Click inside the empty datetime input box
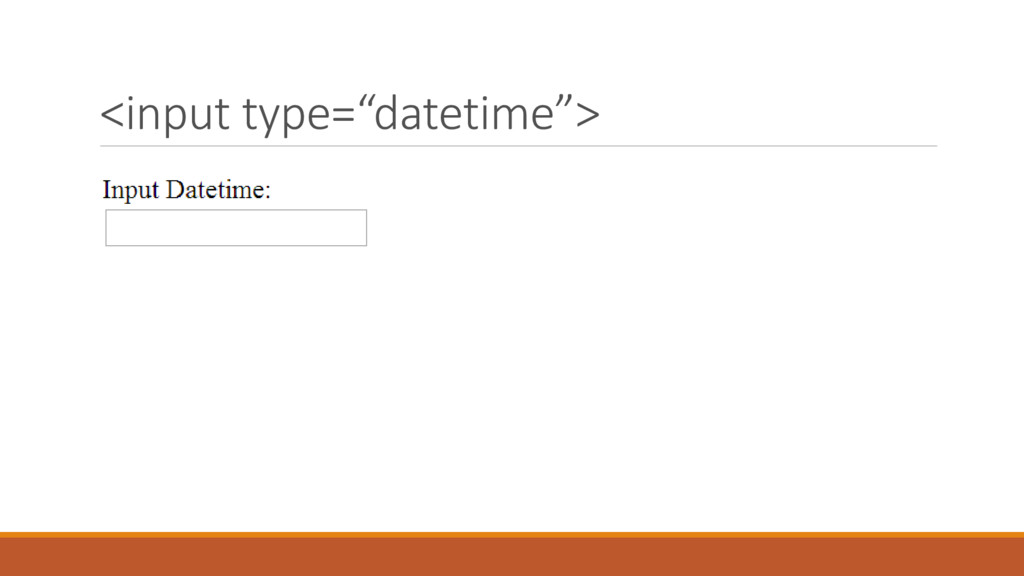 click(236, 228)
